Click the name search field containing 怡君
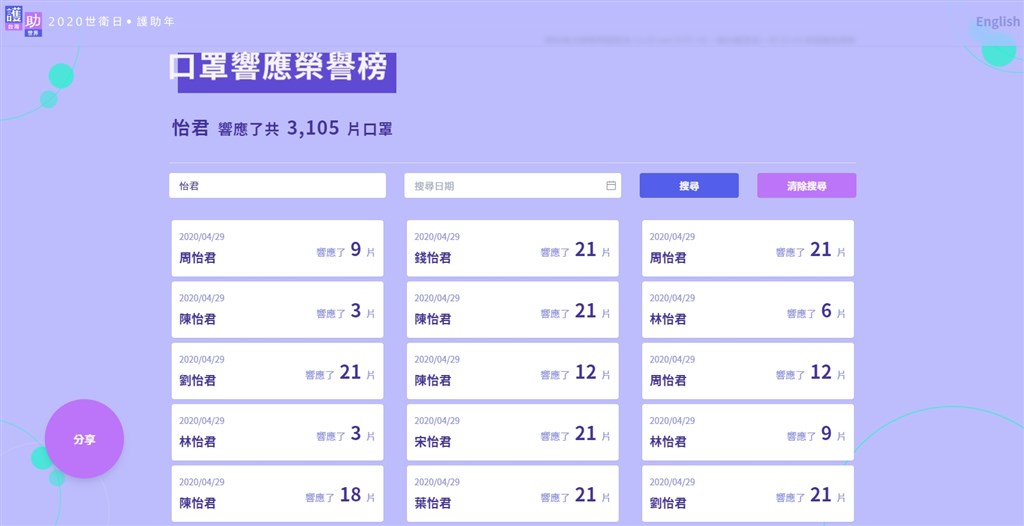Image resolution: width=1024 pixels, height=526 pixels. [278, 186]
